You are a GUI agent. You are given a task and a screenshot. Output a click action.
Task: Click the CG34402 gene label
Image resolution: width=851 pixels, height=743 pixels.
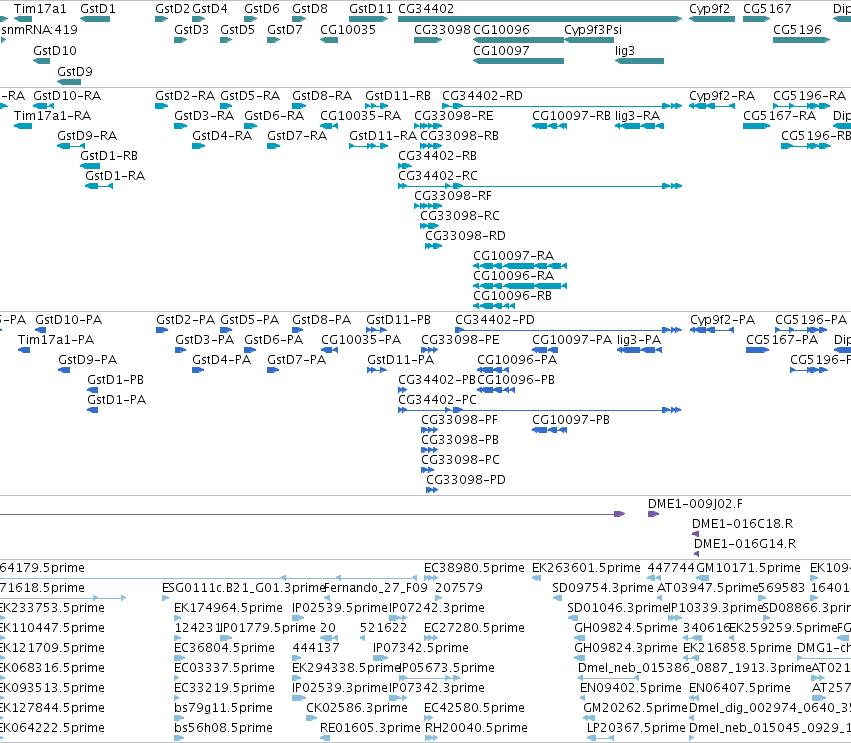426,9
